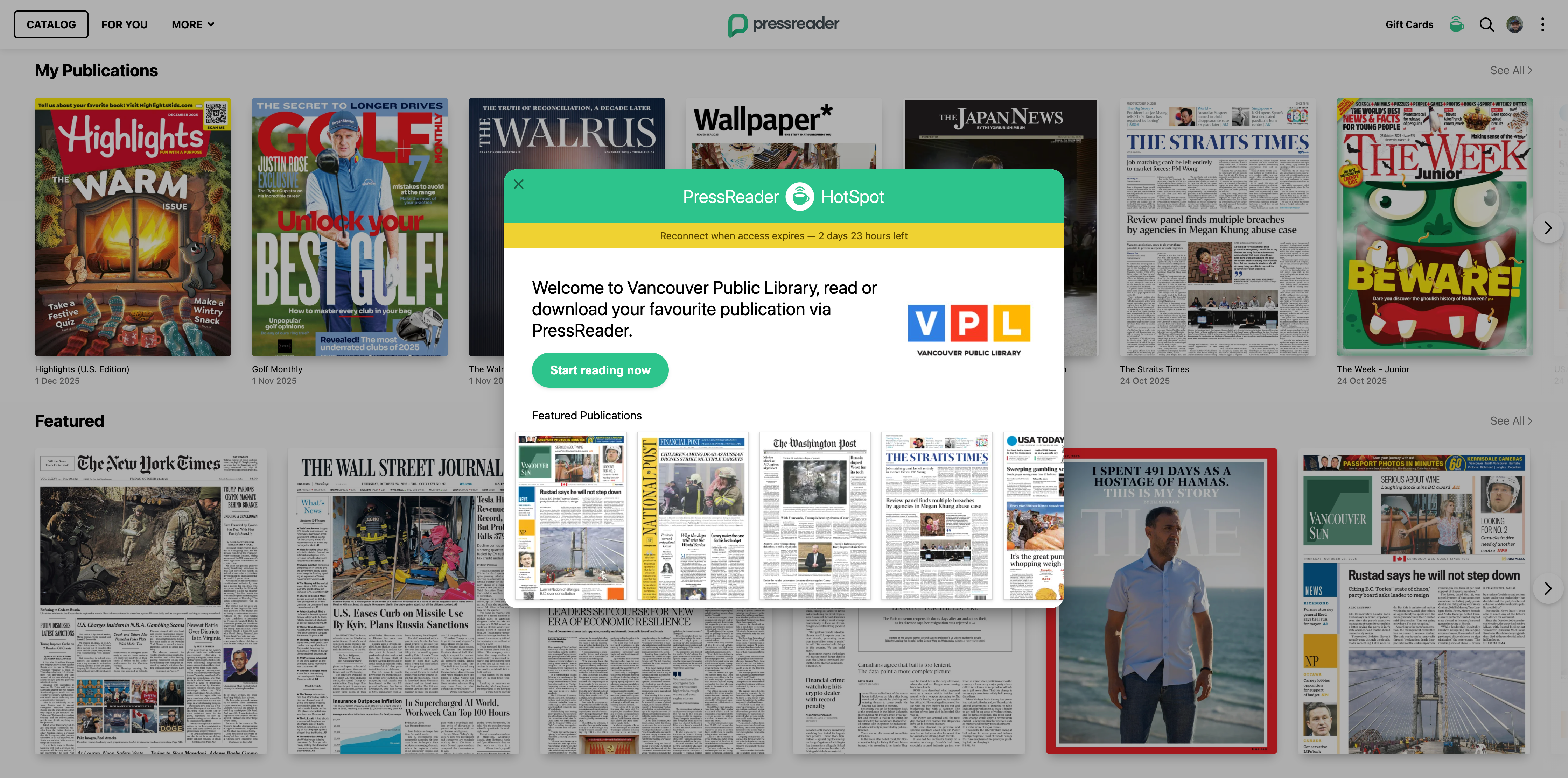Switch to the CATALOG tab
1568x778 pixels.
[x=51, y=24]
